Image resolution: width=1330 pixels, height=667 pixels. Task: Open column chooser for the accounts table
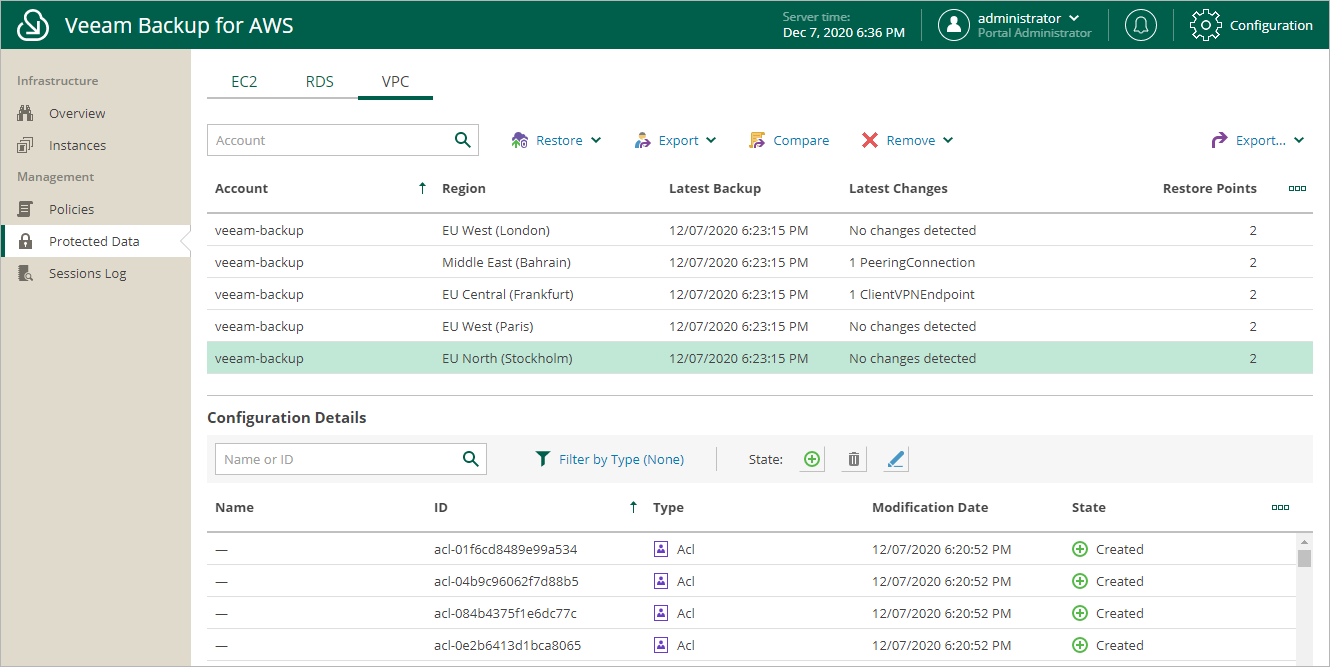pyautogui.click(x=1298, y=188)
